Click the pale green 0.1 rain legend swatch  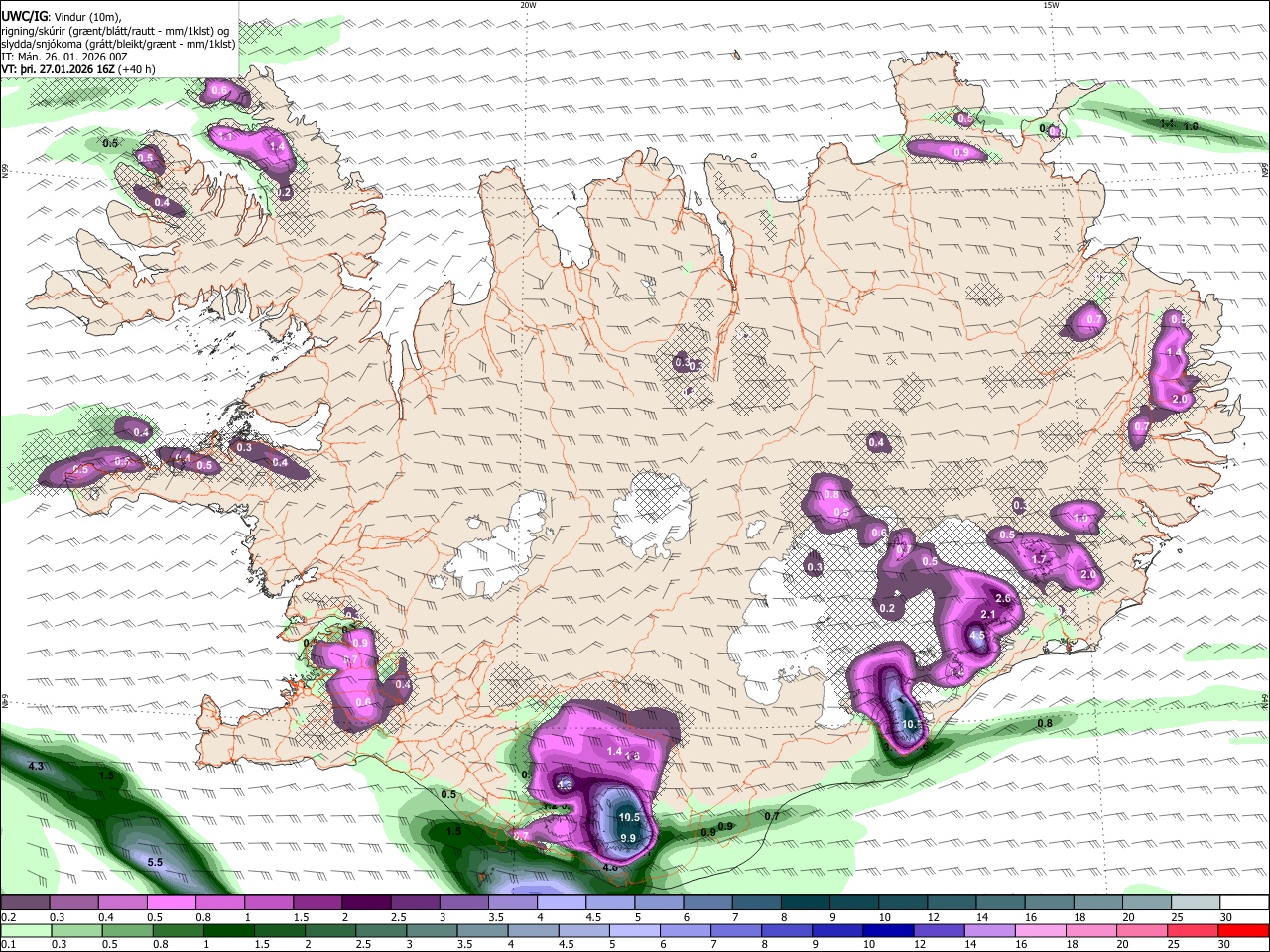click(25, 930)
